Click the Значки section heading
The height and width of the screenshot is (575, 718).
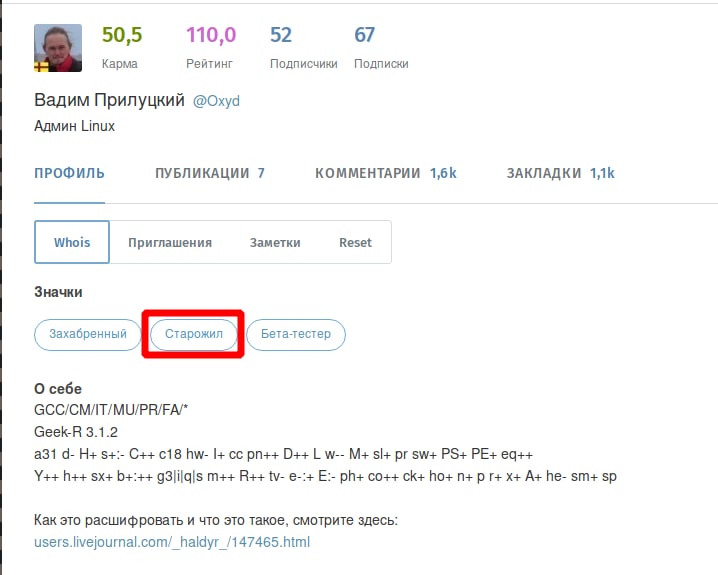pyautogui.click(x=58, y=292)
